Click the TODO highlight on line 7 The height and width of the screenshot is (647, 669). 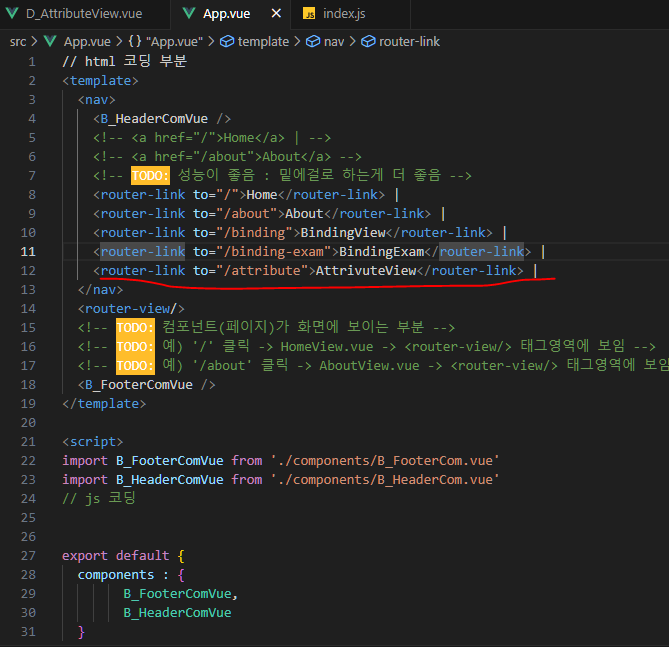[x=150, y=176]
